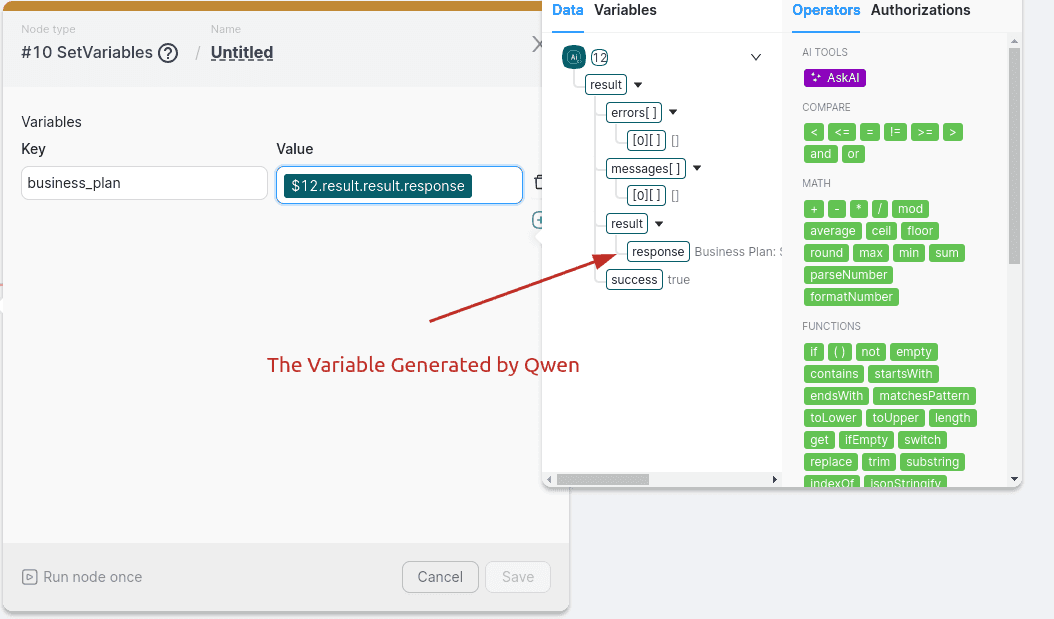Image resolution: width=1054 pixels, height=619 pixels.
Task: Click the AskAI tool chip
Action: (x=834, y=77)
